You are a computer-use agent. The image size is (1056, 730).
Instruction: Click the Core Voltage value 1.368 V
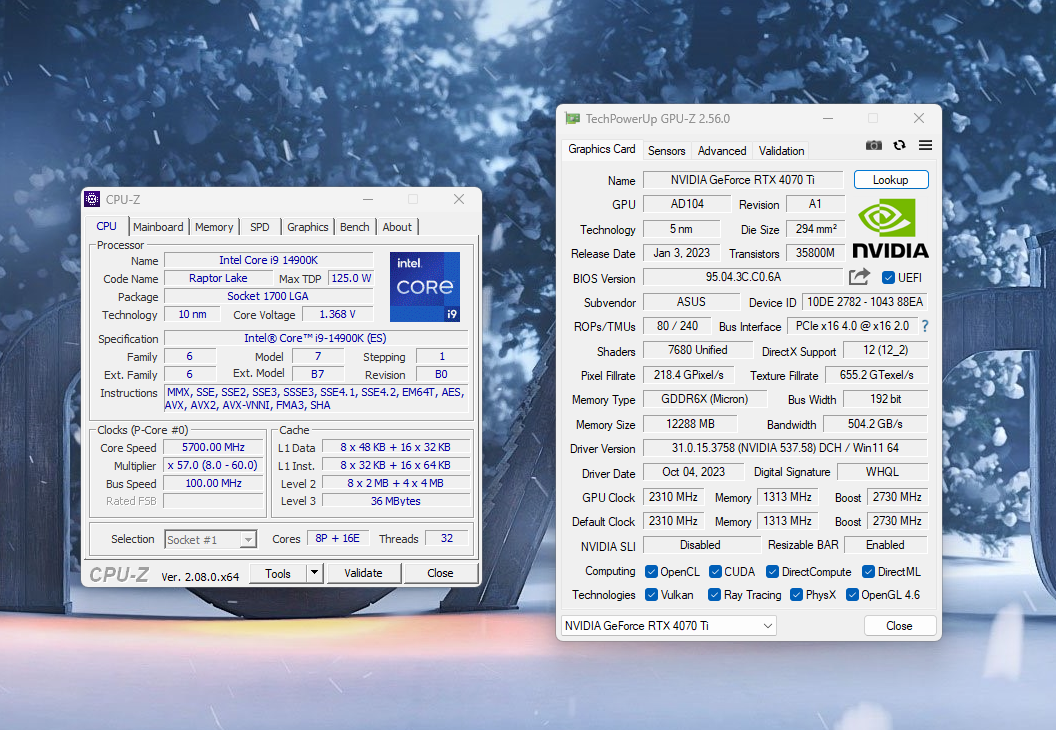[x=337, y=314]
